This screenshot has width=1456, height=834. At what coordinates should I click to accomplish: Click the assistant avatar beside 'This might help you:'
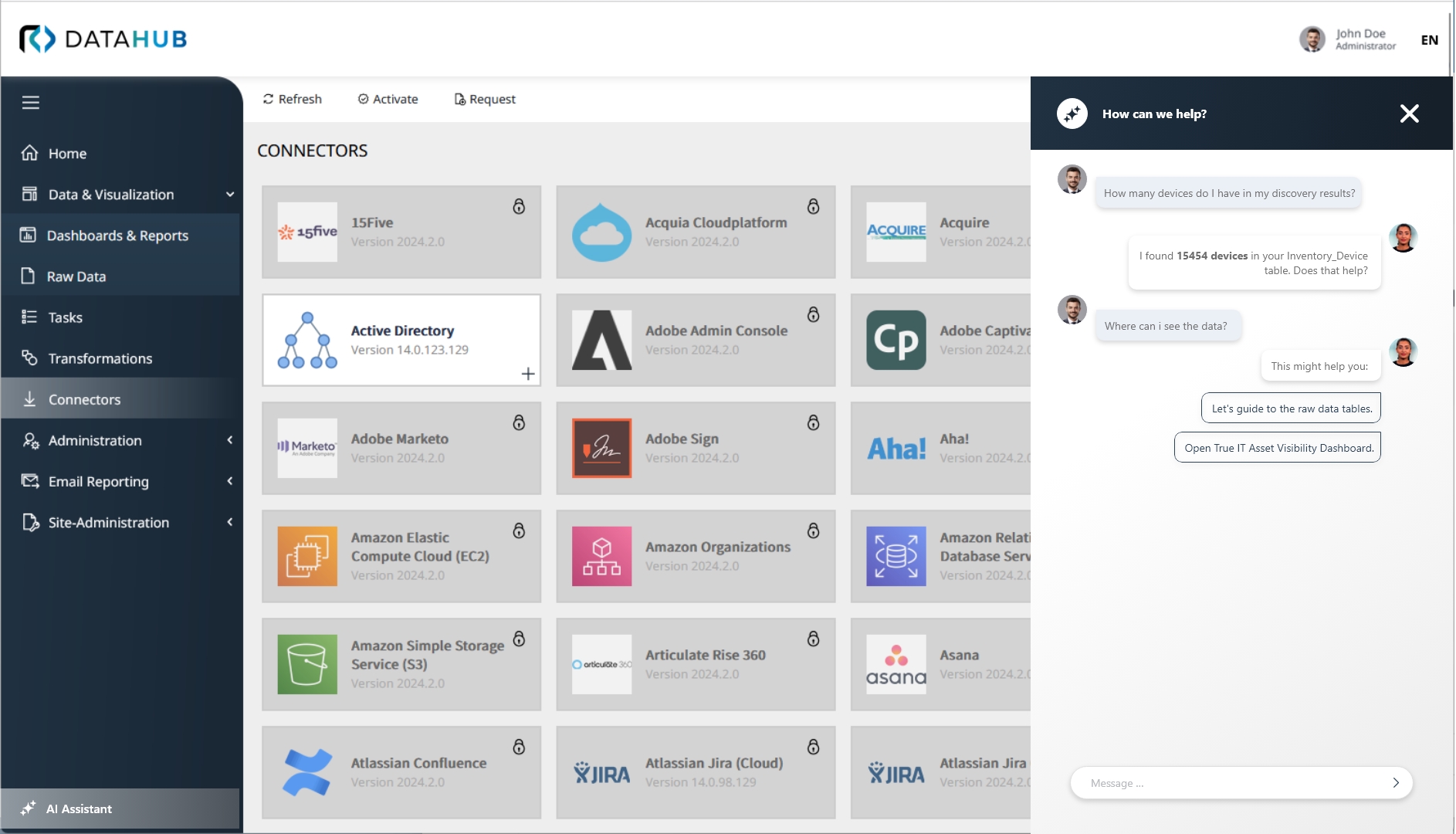tap(1403, 352)
